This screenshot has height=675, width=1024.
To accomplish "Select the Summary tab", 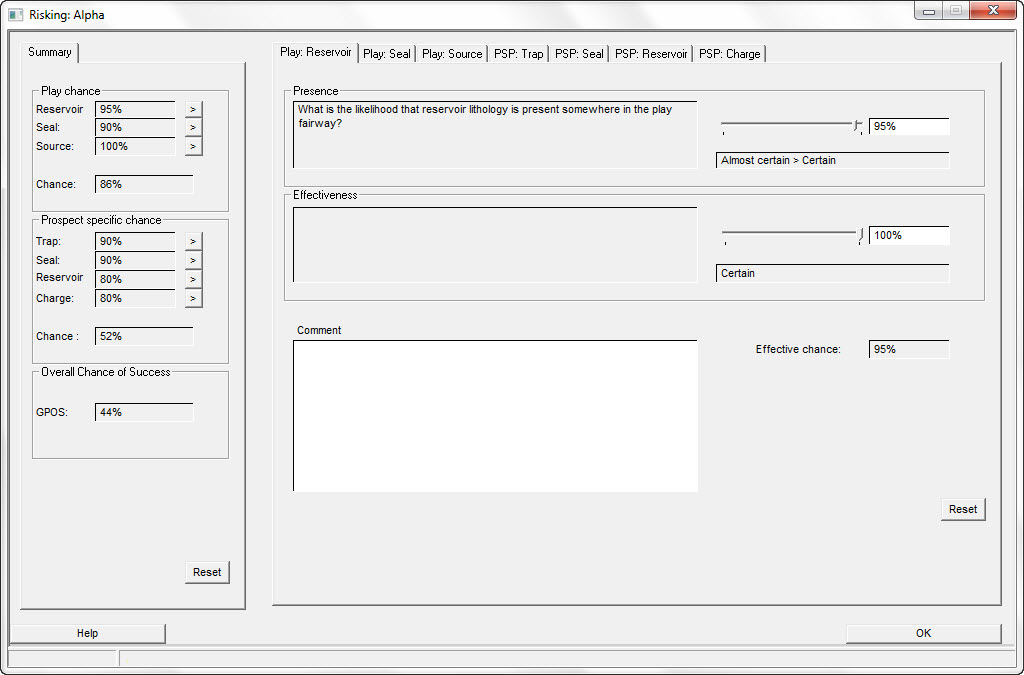I will [50, 52].
